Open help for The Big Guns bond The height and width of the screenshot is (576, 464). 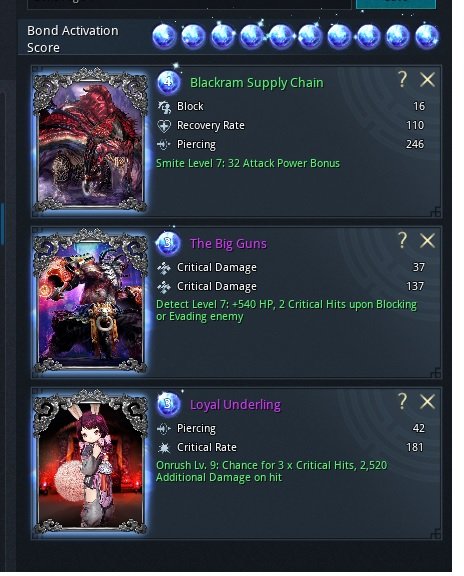(x=402, y=240)
